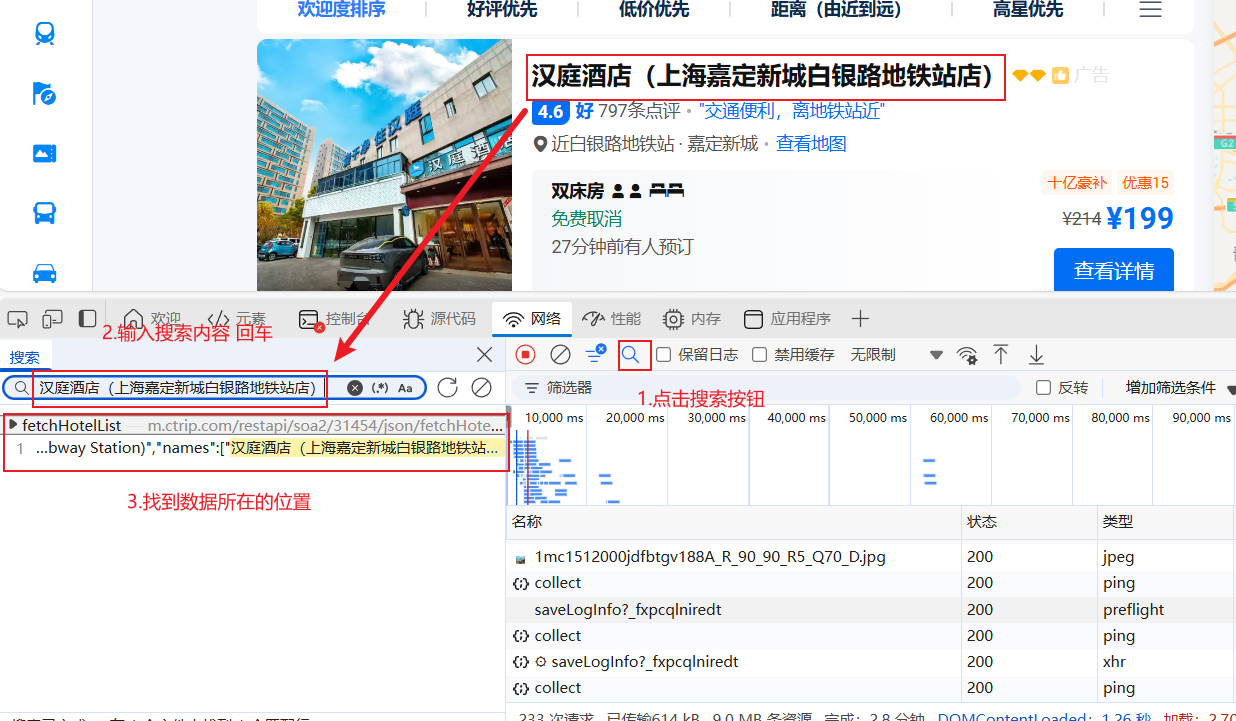
Task: Click the hotel photo thumbnail
Action: tap(384, 165)
